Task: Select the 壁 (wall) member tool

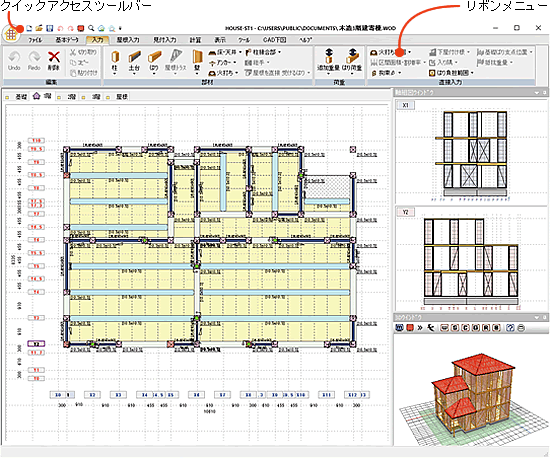Action: (197, 61)
